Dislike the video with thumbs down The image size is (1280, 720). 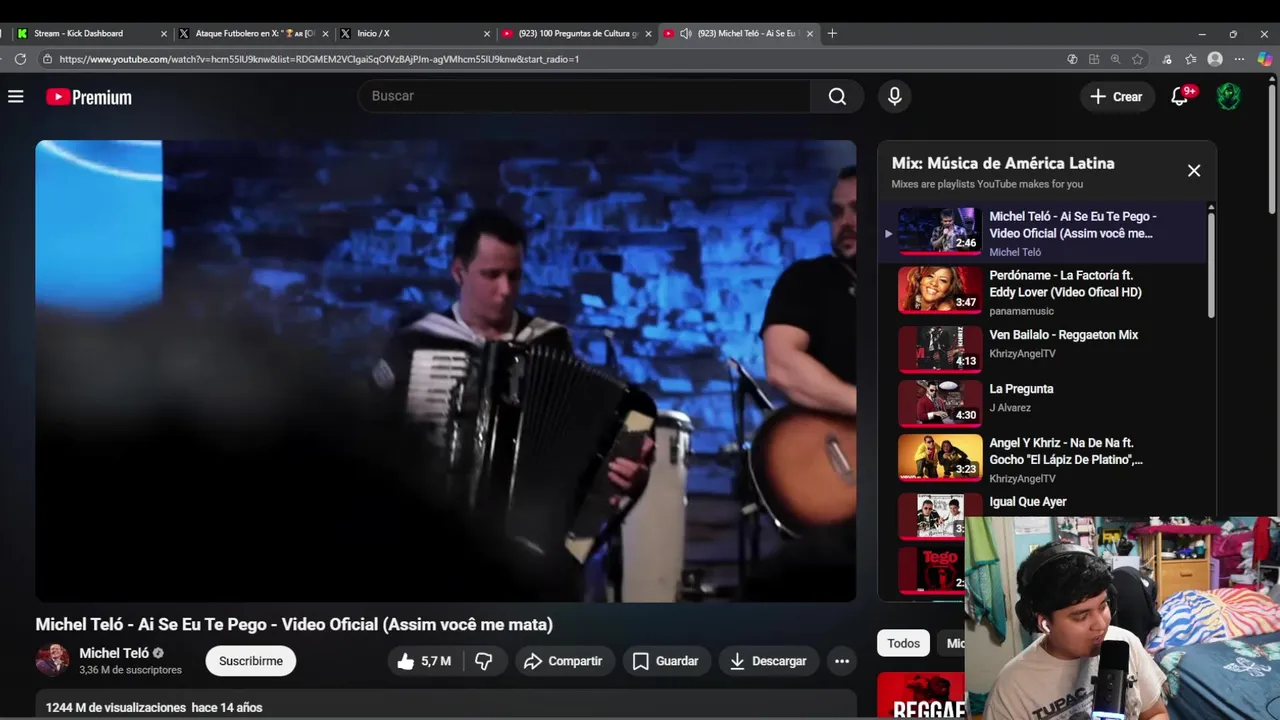point(484,661)
